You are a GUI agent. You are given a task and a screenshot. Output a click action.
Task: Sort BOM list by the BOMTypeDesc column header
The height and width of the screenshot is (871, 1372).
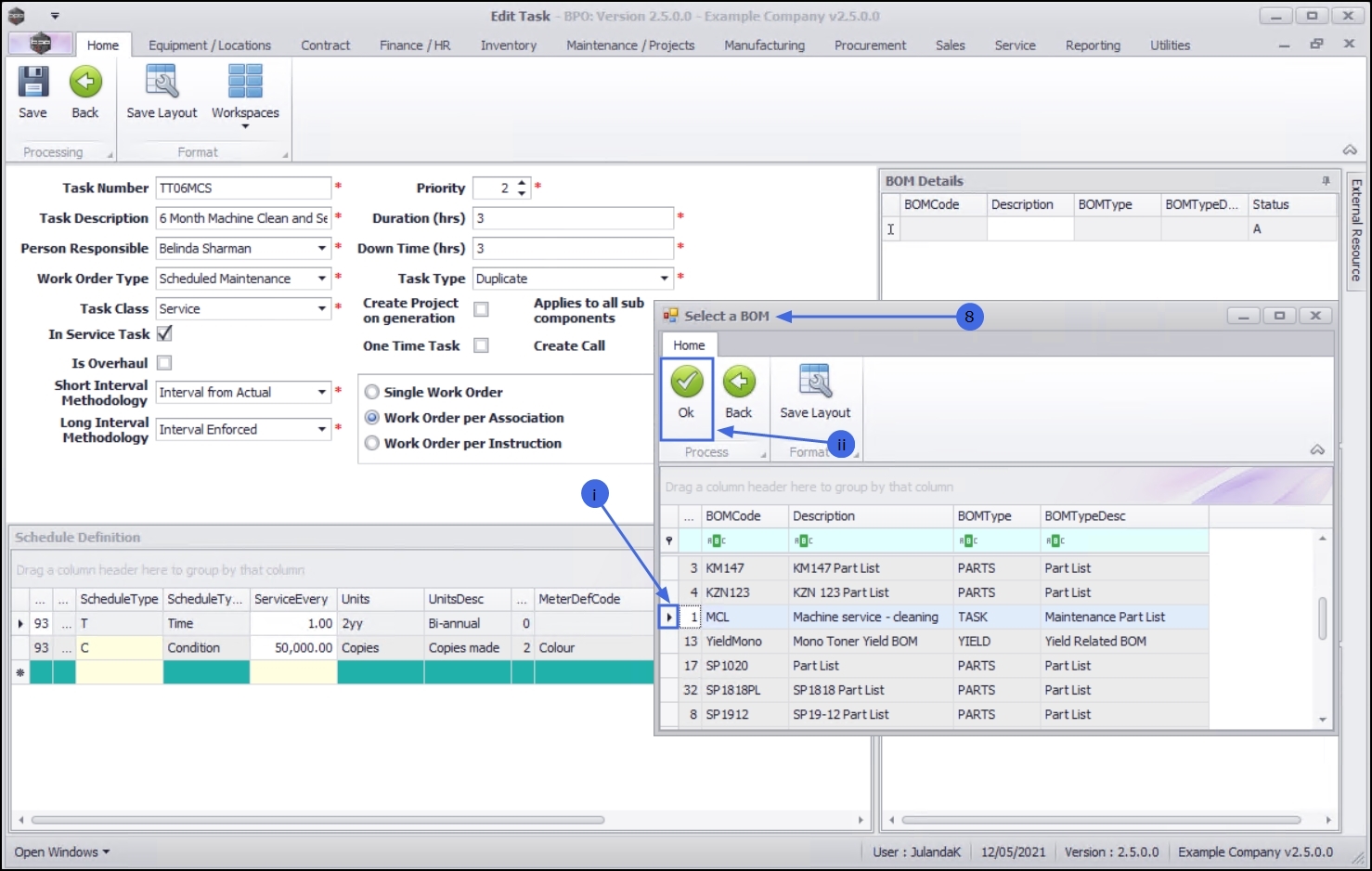1124,516
